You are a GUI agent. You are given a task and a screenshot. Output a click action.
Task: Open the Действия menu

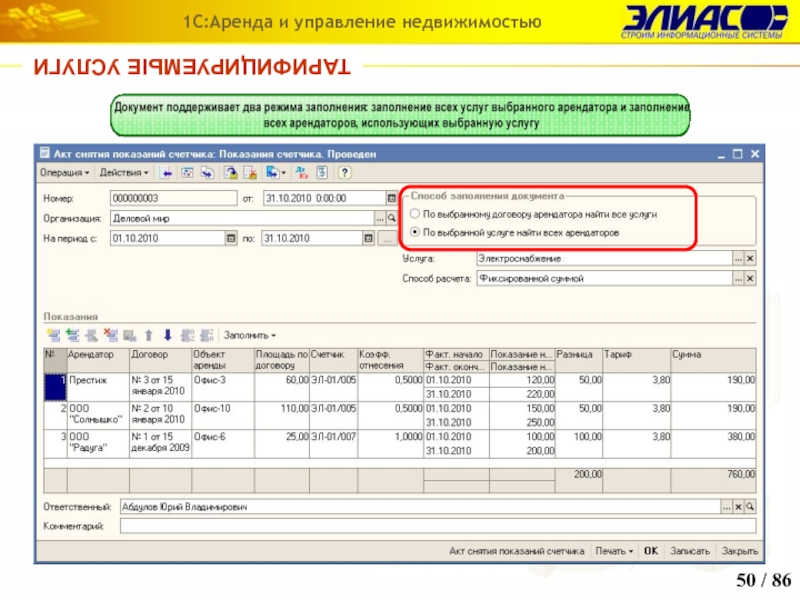coord(124,173)
